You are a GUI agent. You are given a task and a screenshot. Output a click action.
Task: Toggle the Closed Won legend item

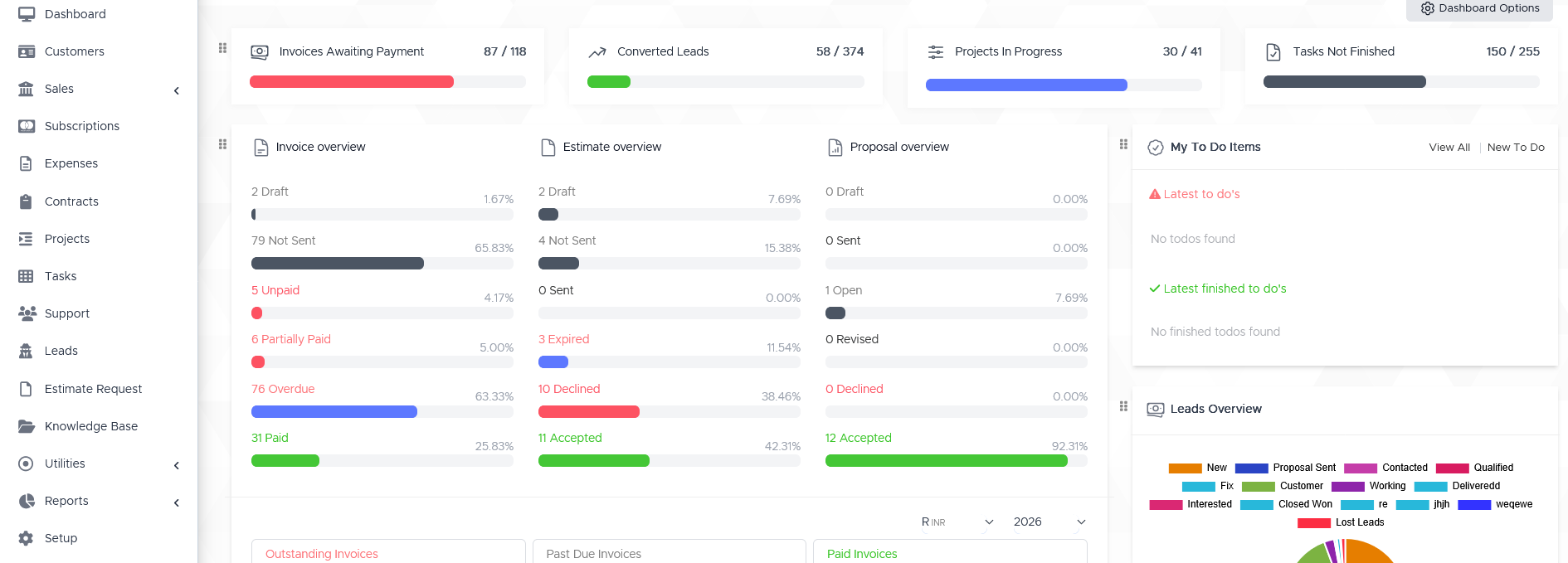tap(1286, 504)
